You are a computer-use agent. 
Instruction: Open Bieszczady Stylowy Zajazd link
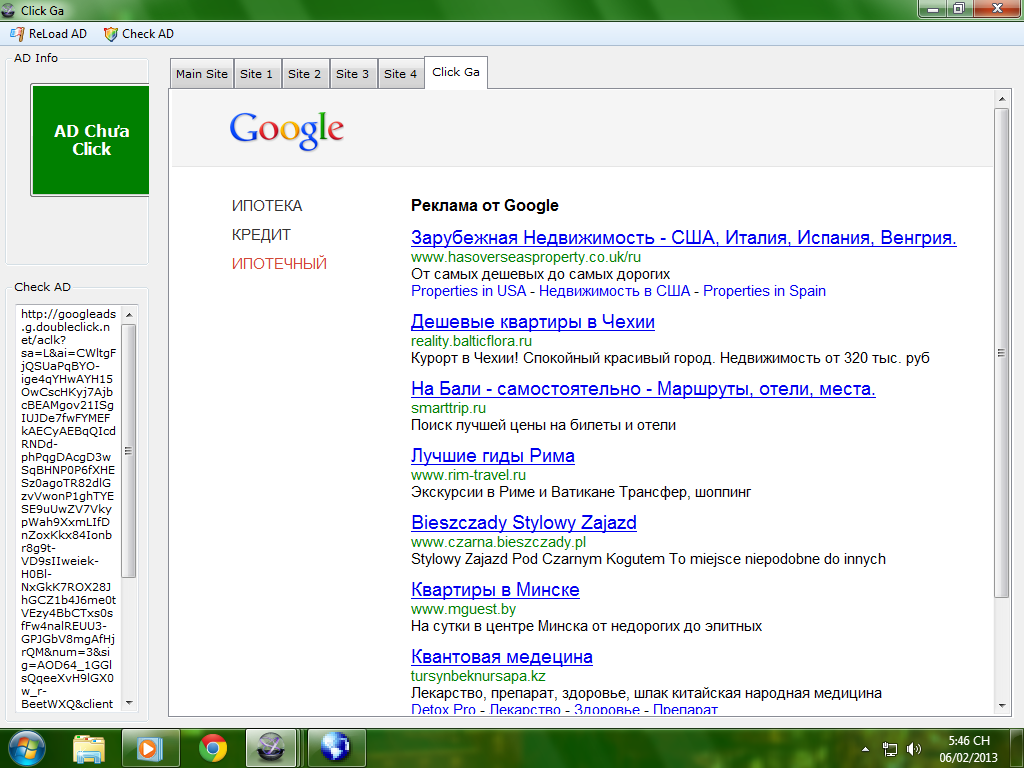[524, 522]
